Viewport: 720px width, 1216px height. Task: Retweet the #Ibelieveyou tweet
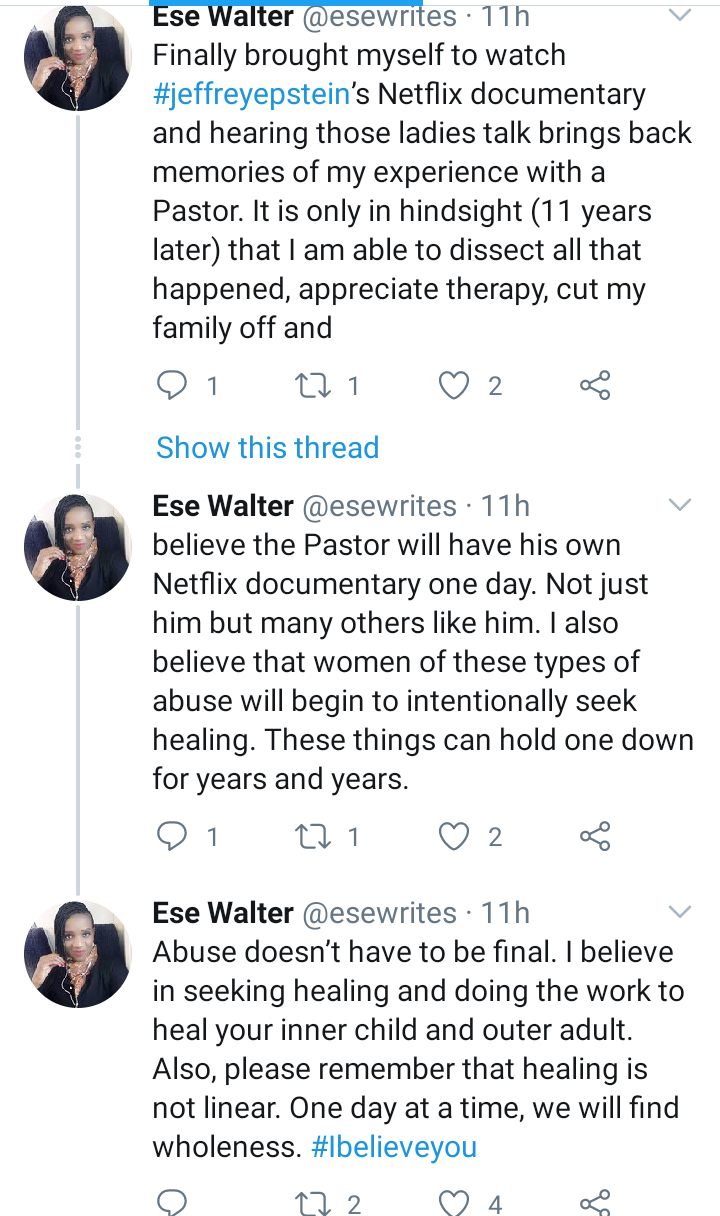coord(315,1203)
